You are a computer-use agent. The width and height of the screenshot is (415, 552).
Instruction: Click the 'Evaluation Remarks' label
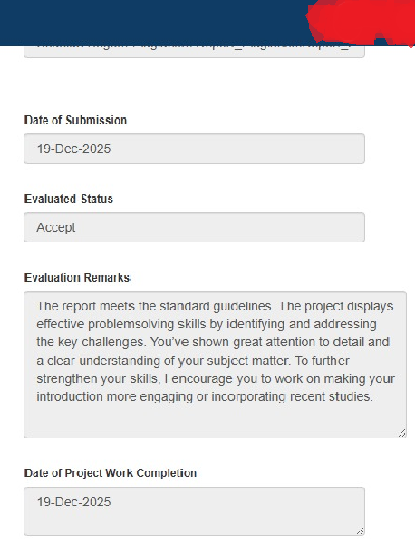[x=77, y=278]
